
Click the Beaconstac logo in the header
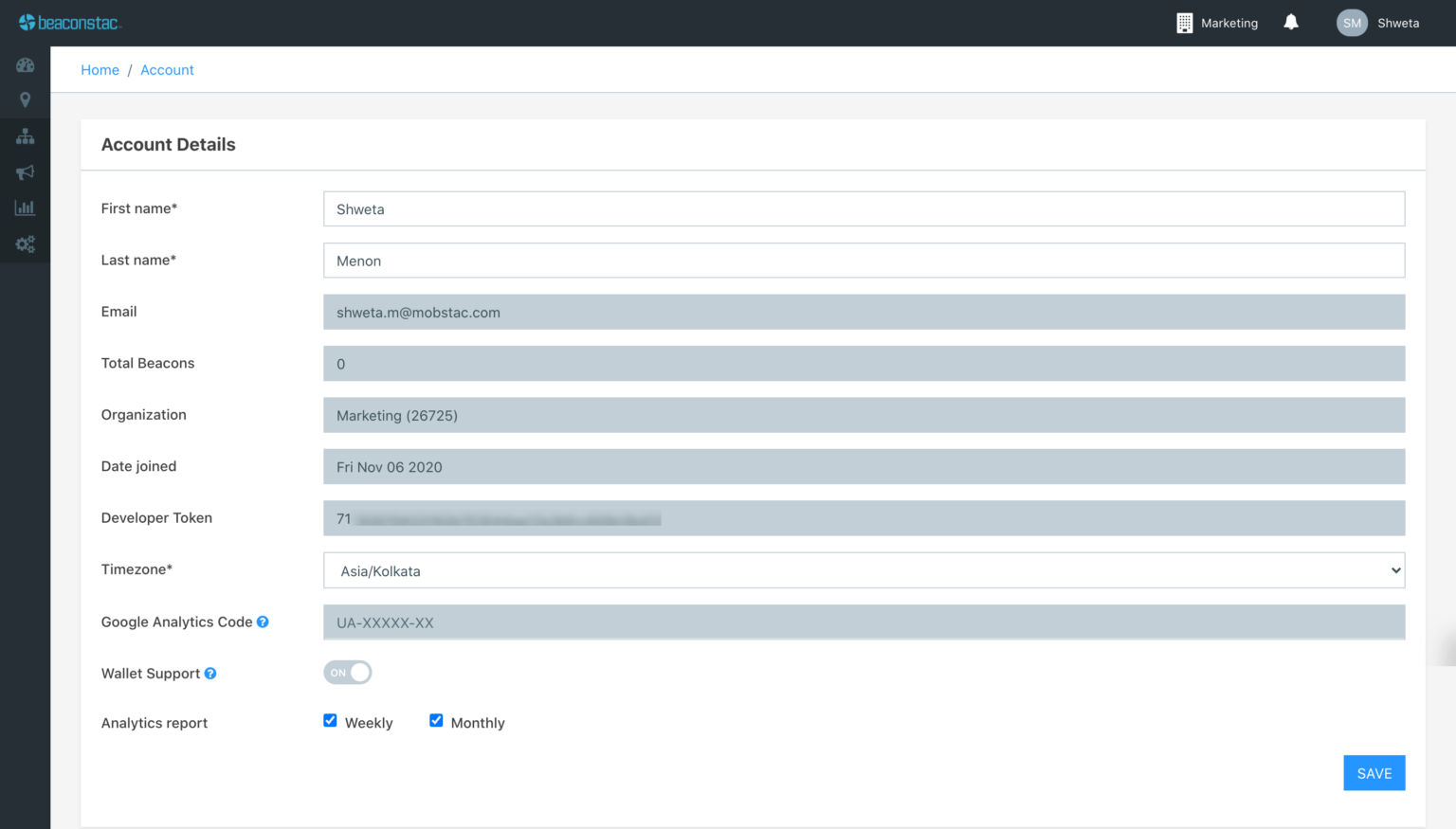tap(70, 22)
